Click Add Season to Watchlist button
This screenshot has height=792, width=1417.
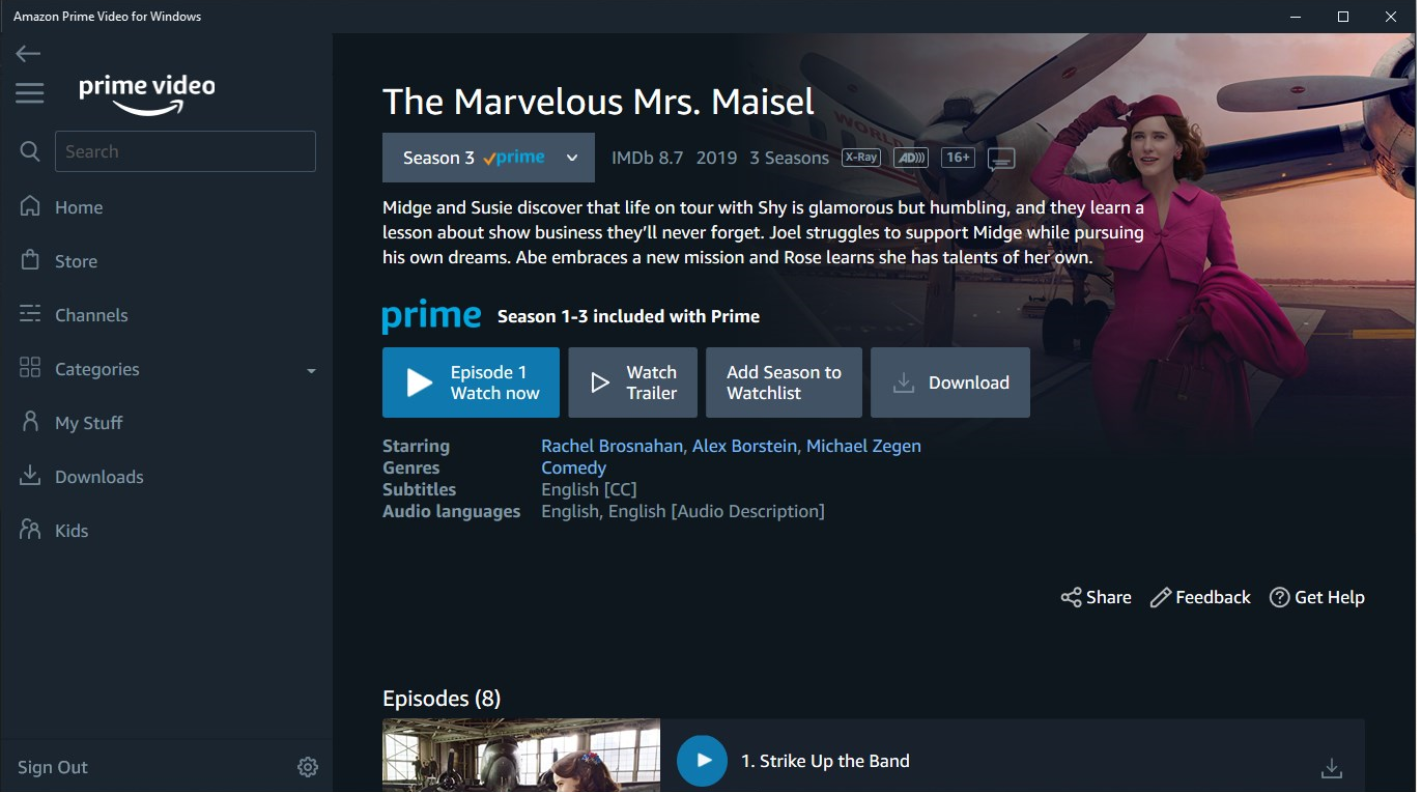(784, 382)
